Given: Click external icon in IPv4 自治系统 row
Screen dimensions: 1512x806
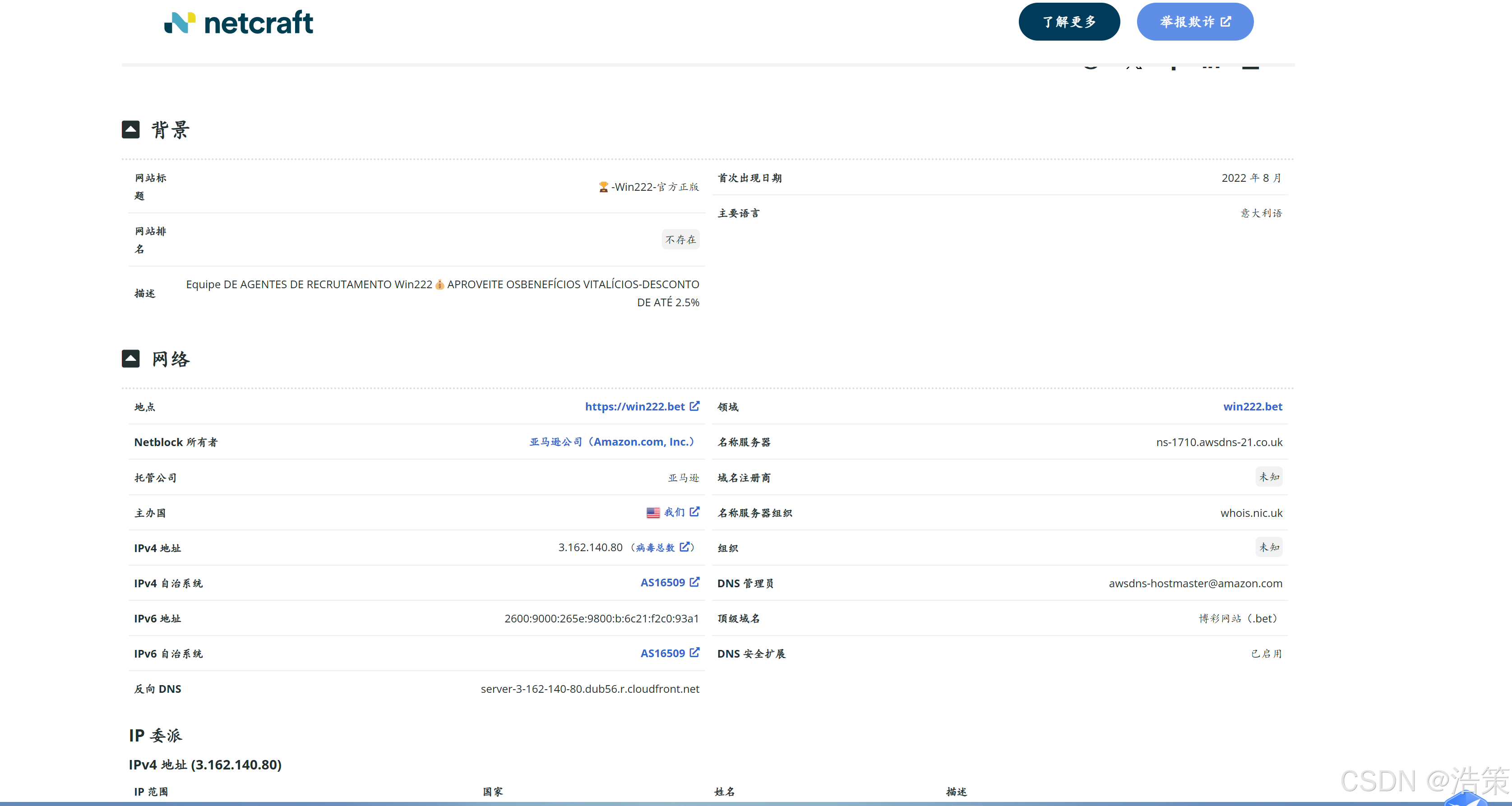Looking at the screenshot, I should click(694, 582).
